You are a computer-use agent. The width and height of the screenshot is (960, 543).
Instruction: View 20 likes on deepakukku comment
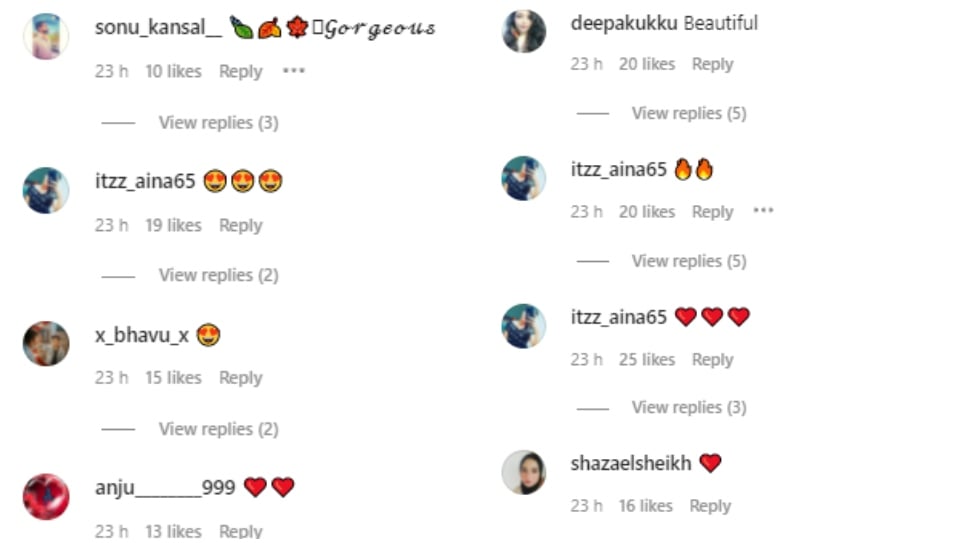[647, 64]
